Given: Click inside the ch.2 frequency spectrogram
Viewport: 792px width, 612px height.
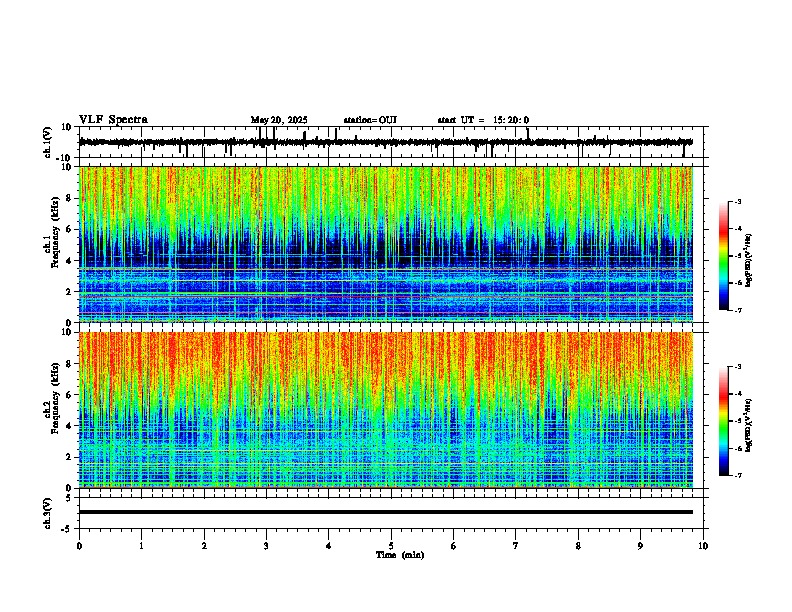Looking at the screenshot, I should [x=386, y=410].
